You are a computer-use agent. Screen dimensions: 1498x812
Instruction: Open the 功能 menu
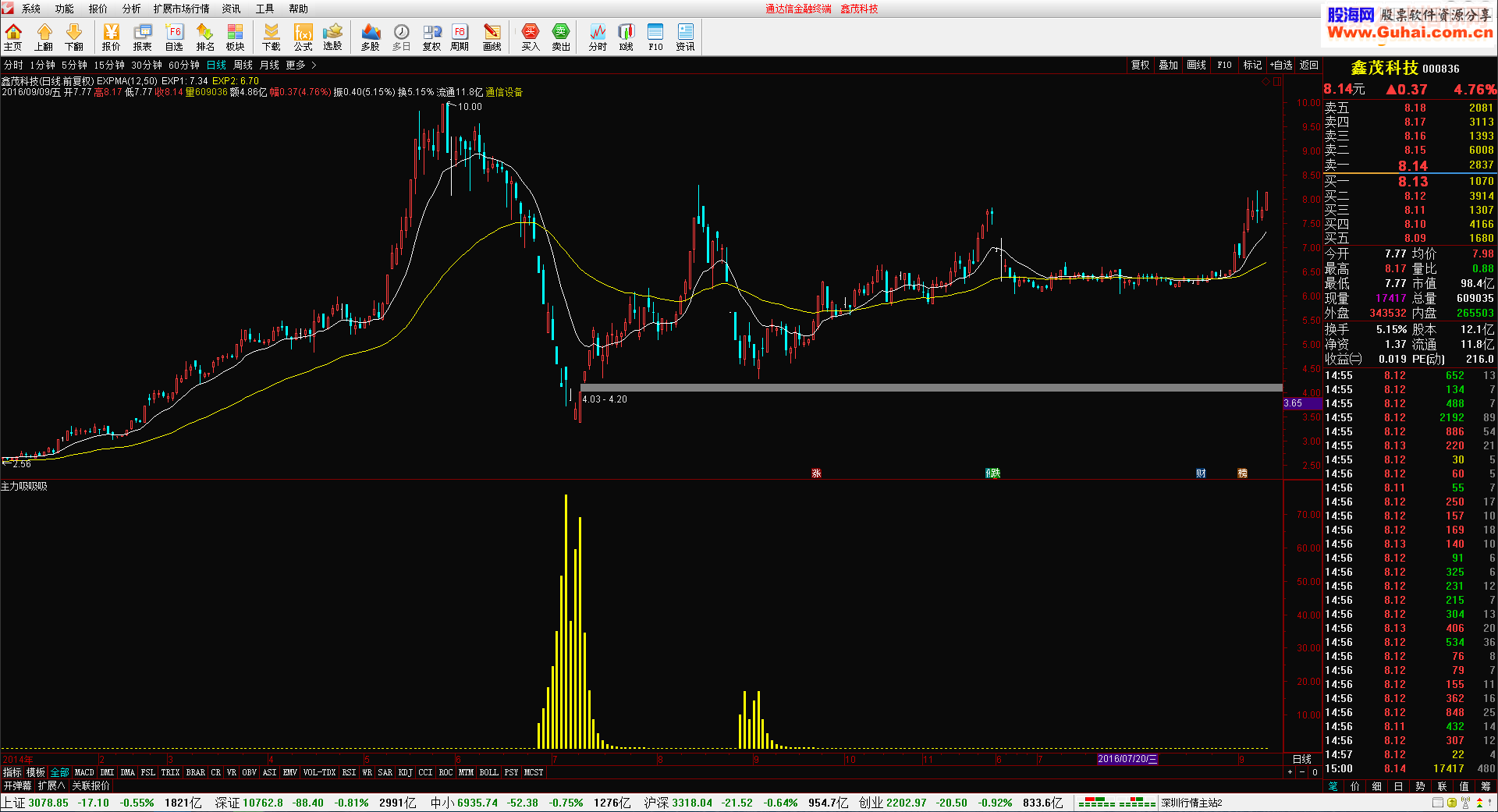tap(65, 9)
